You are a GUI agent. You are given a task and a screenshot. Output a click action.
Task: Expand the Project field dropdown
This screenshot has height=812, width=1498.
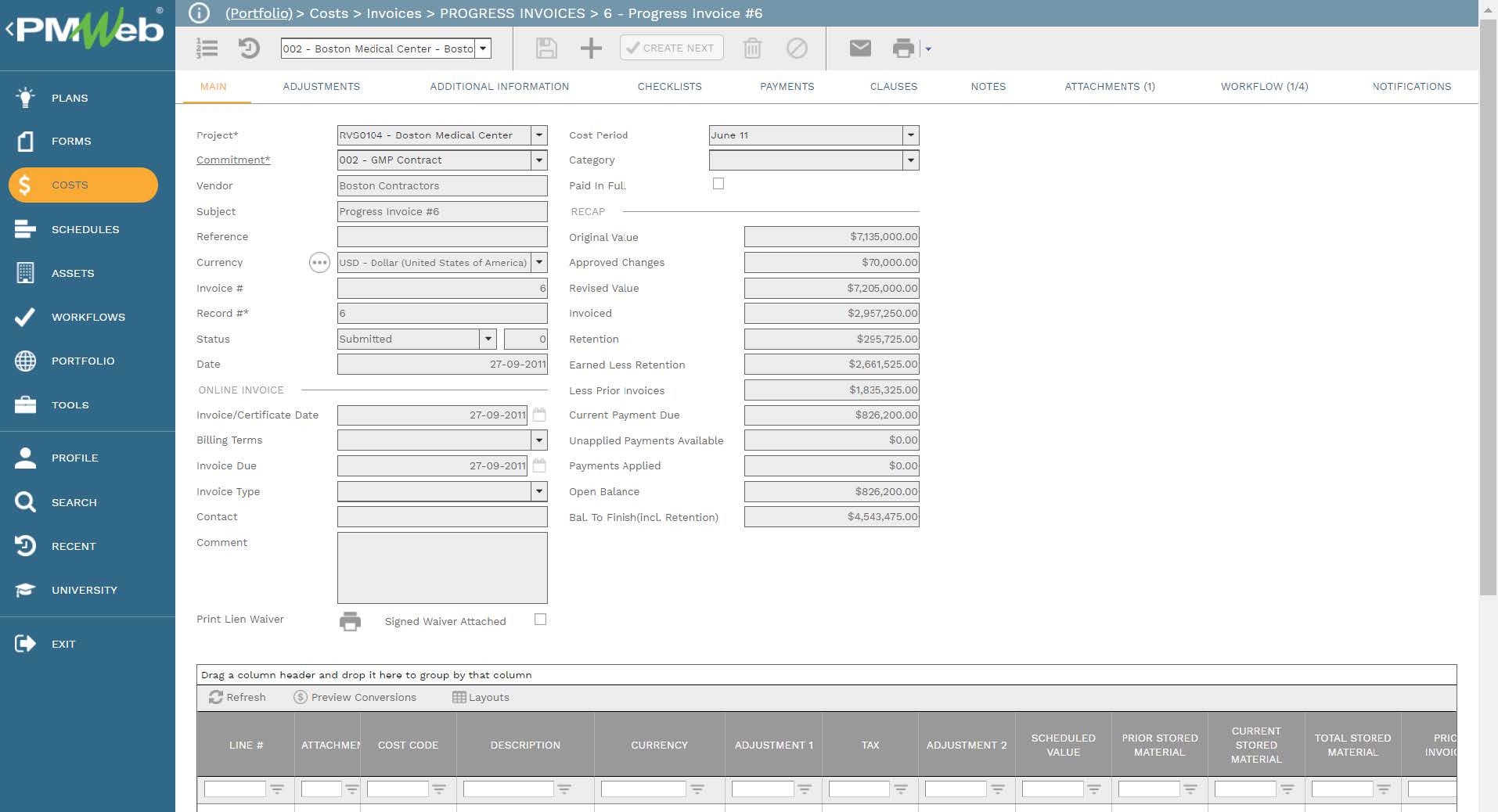pos(539,135)
